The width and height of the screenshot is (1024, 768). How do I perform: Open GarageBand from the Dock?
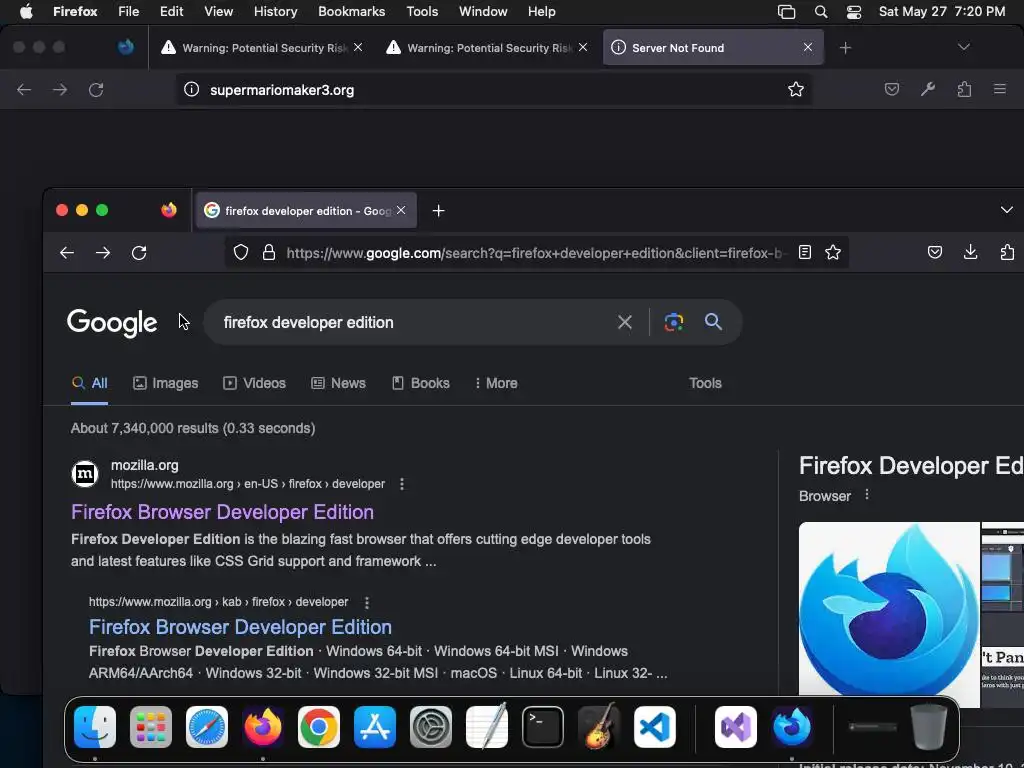click(x=599, y=727)
